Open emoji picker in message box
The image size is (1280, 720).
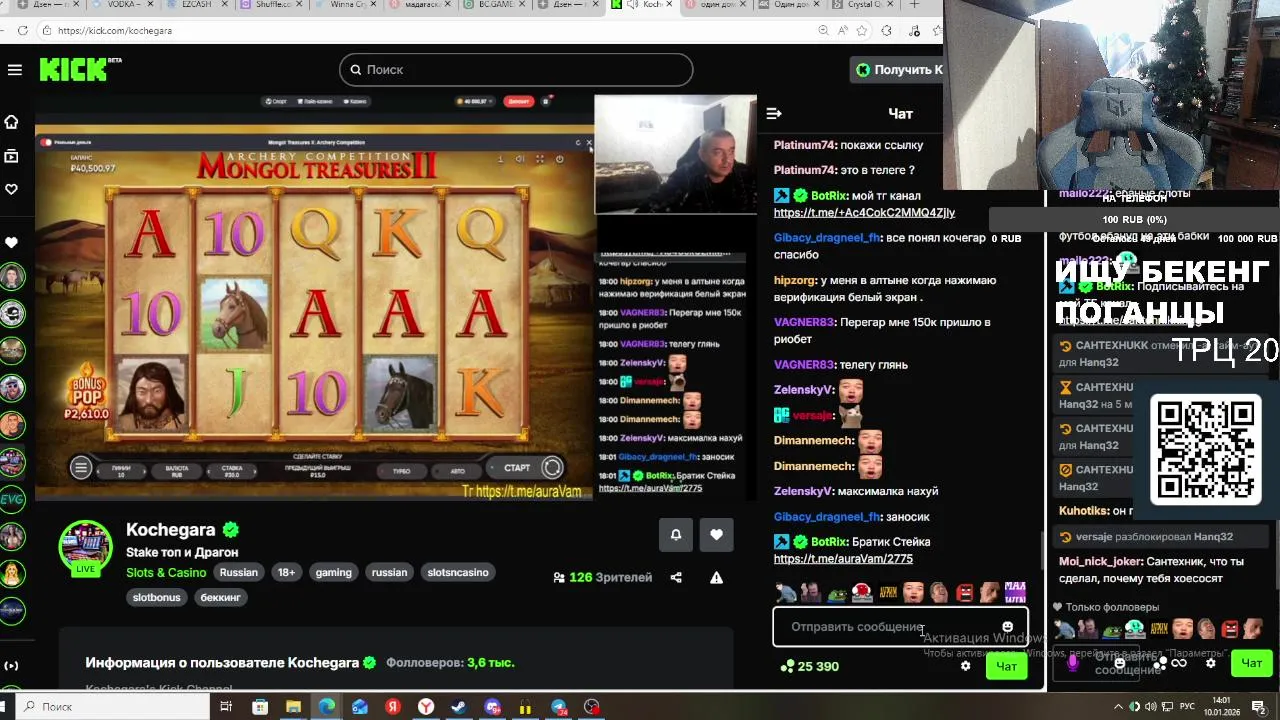(1007, 627)
